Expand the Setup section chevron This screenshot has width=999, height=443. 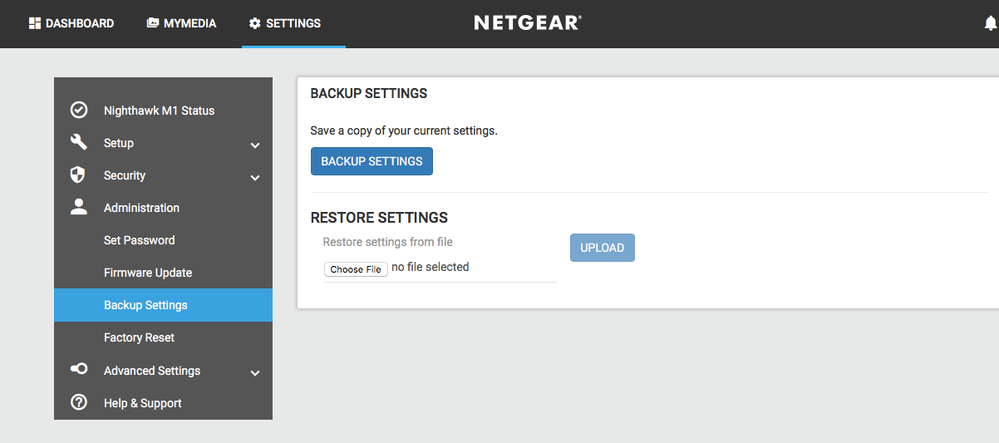coord(255,145)
